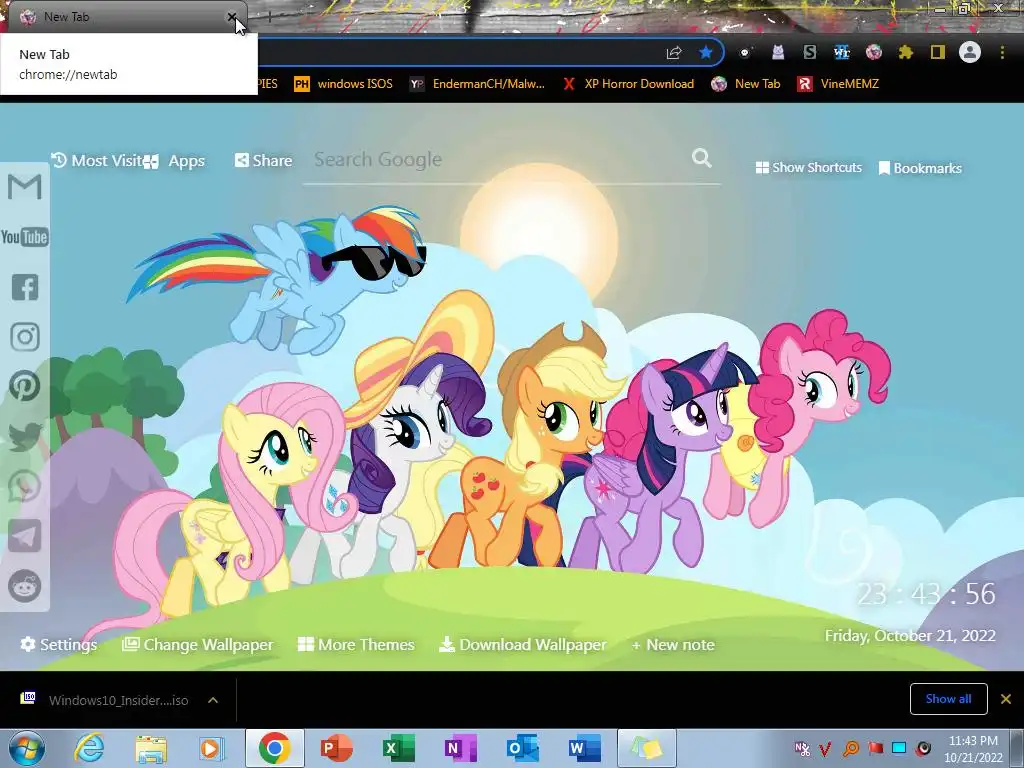This screenshot has width=1024, height=768.
Task: Open Most Visited menu
Action: pos(97,160)
